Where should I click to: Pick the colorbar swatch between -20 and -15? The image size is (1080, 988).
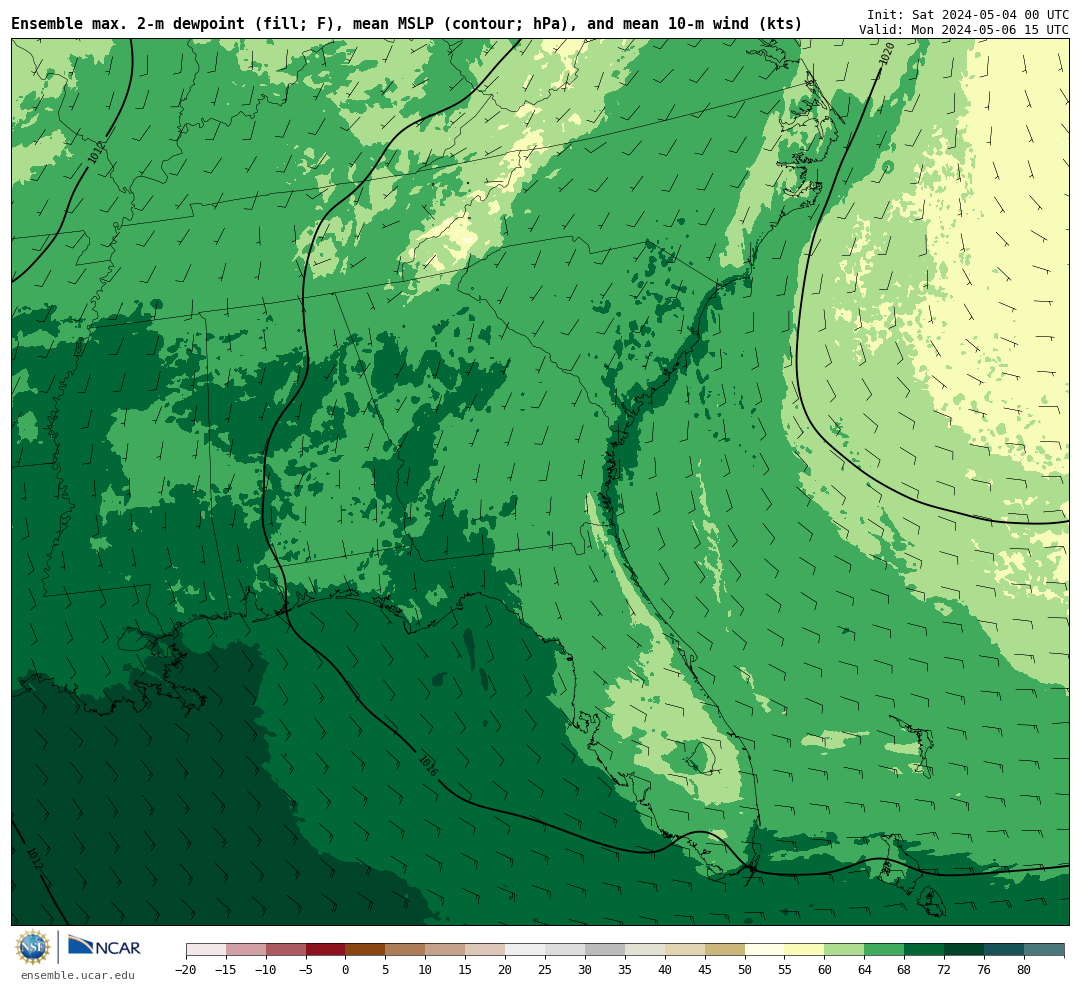point(206,950)
